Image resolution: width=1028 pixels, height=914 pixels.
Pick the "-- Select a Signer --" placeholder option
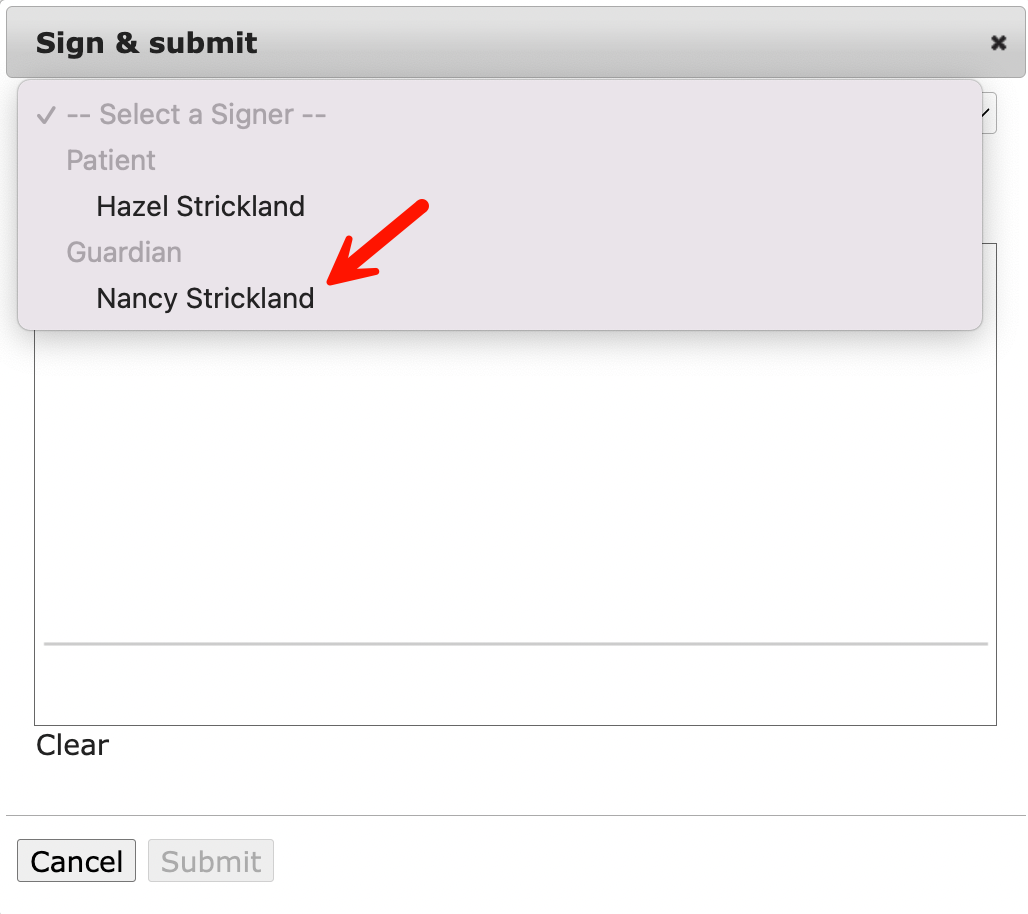click(196, 115)
